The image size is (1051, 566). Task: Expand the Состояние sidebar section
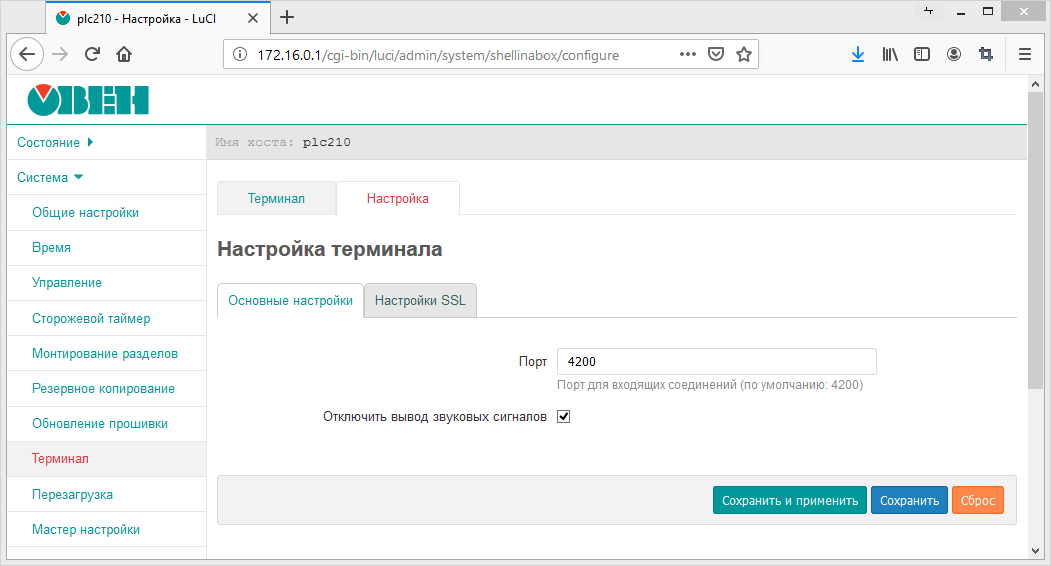point(55,143)
